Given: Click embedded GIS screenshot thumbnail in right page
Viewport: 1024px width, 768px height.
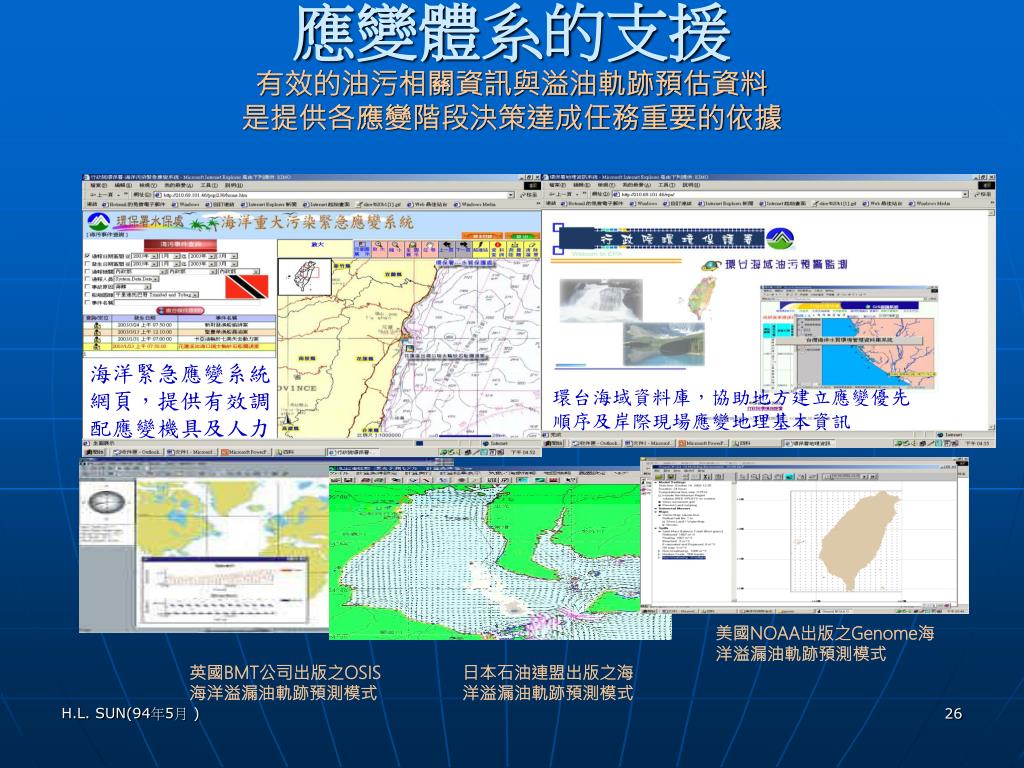Looking at the screenshot, I should coord(849,338).
